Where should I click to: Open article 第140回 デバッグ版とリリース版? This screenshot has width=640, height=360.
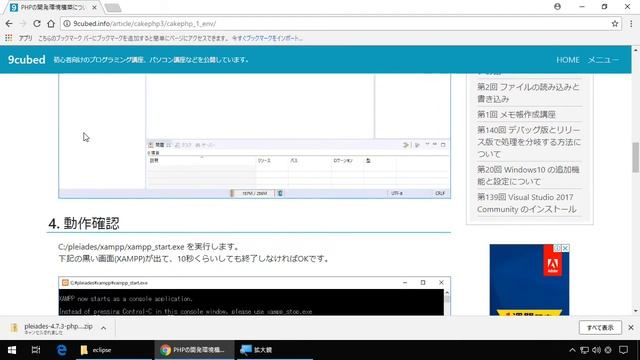click(x=529, y=142)
